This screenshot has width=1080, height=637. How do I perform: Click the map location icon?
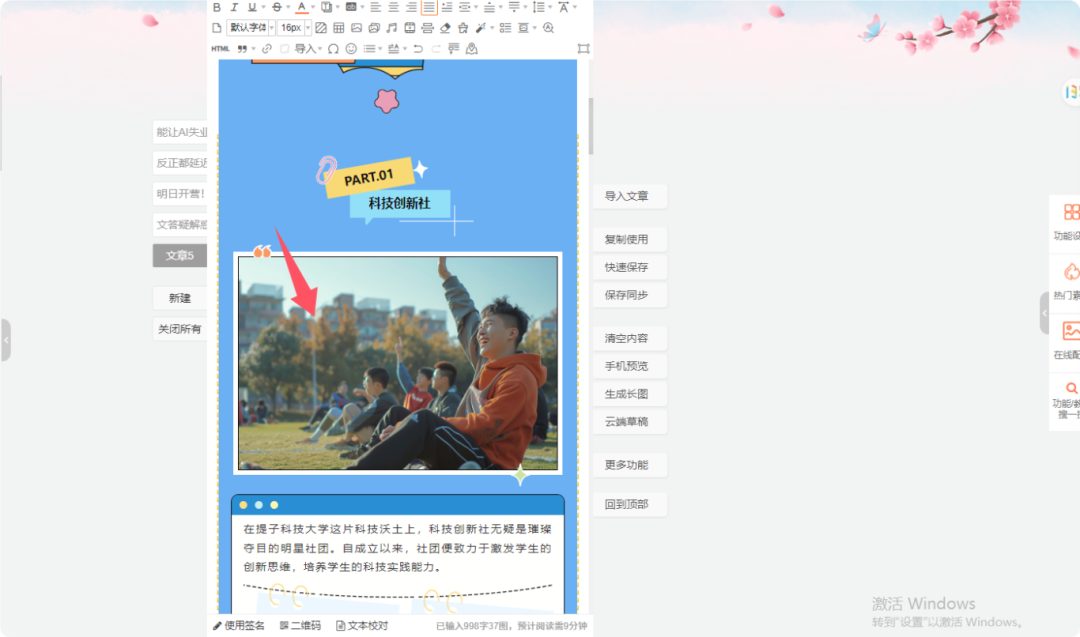point(472,49)
